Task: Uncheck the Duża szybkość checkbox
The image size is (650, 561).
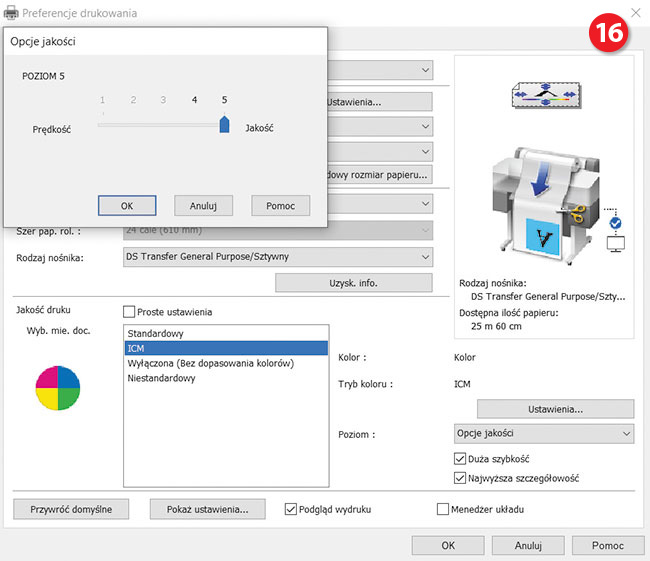Action: 461,458
